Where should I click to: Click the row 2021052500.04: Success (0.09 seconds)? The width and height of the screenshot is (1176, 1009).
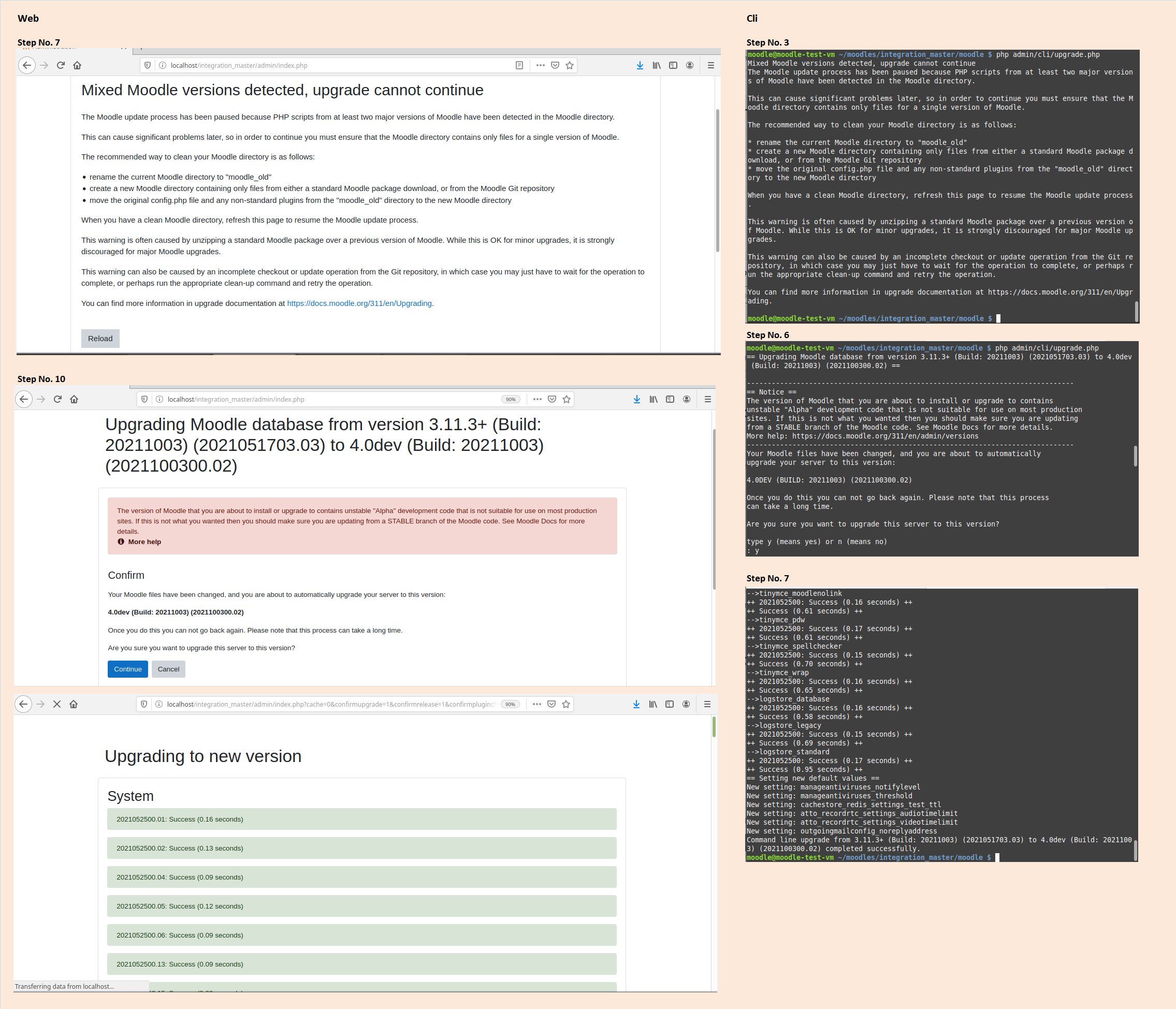[x=361, y=877]
